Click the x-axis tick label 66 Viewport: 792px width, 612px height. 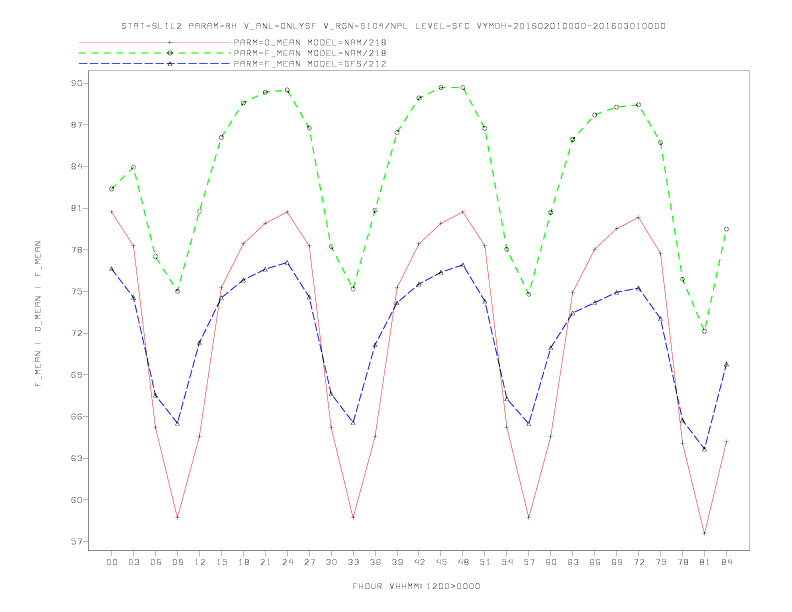(595, 562)
